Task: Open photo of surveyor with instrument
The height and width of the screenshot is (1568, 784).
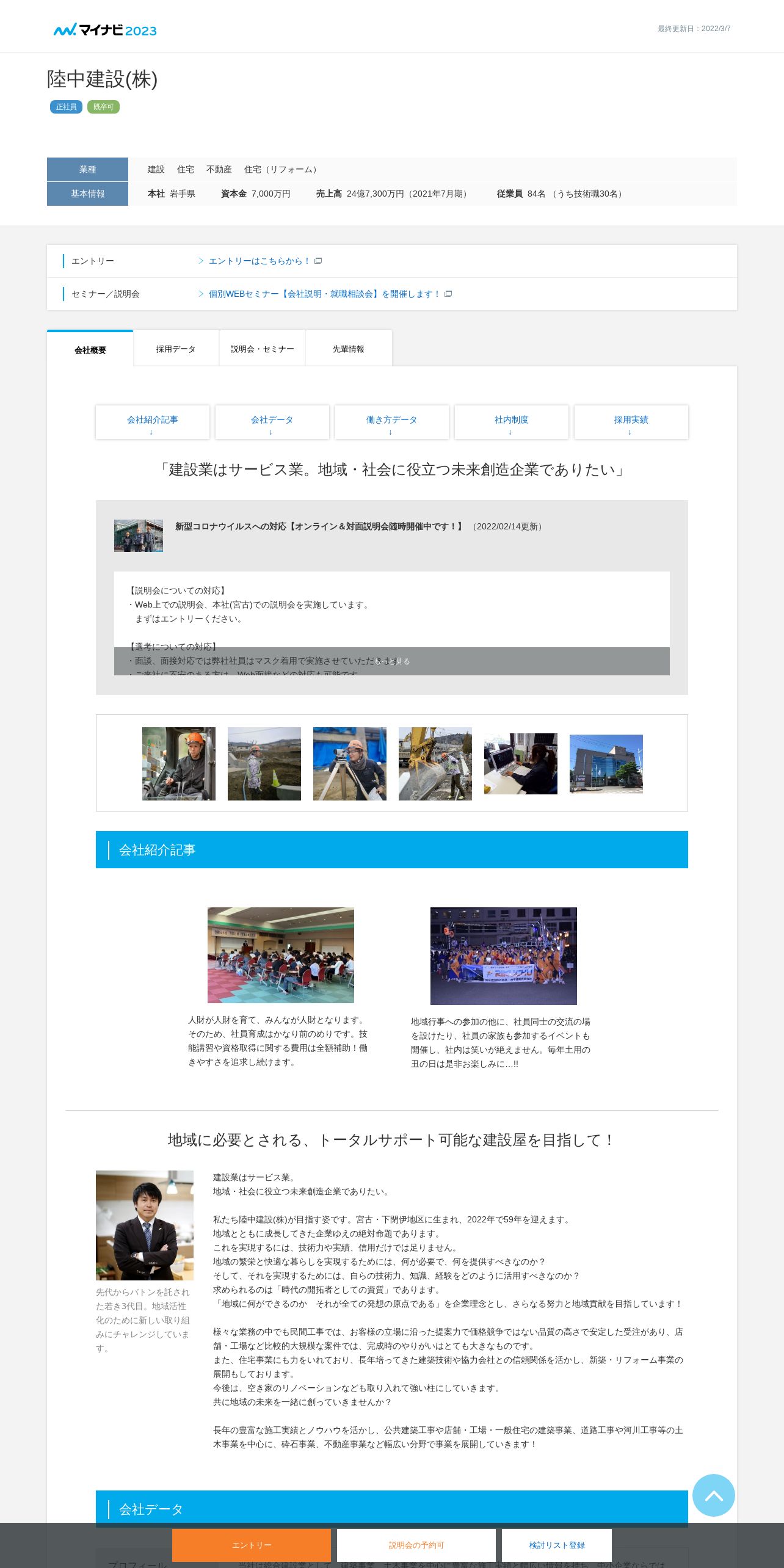Action: coord(350,763)
